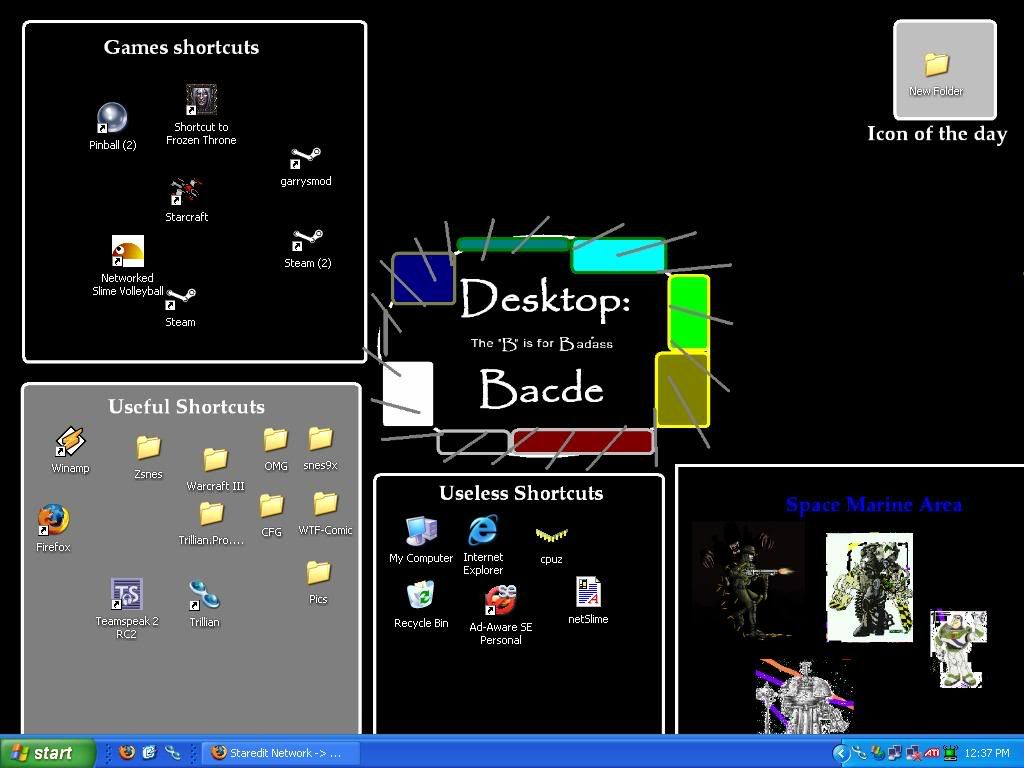Open the Pinball (2) shortcut

(x=111, y=119)
